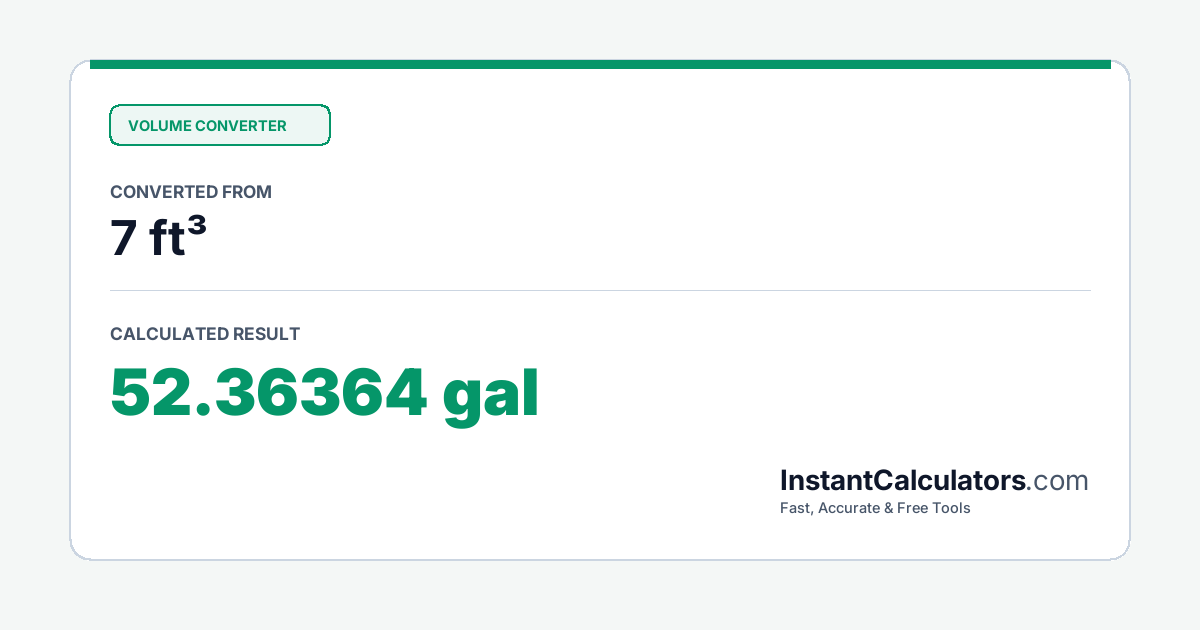Click the horizontal divider line
This screenshot has width=1200, height=630.
tap(600, 291)
